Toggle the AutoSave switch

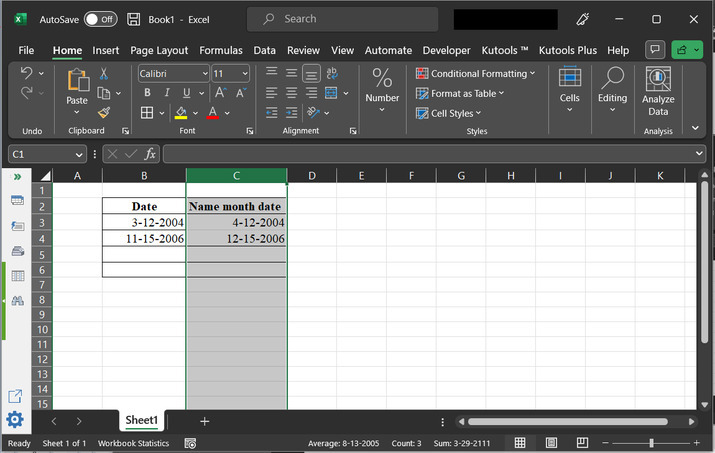(100, 19)
